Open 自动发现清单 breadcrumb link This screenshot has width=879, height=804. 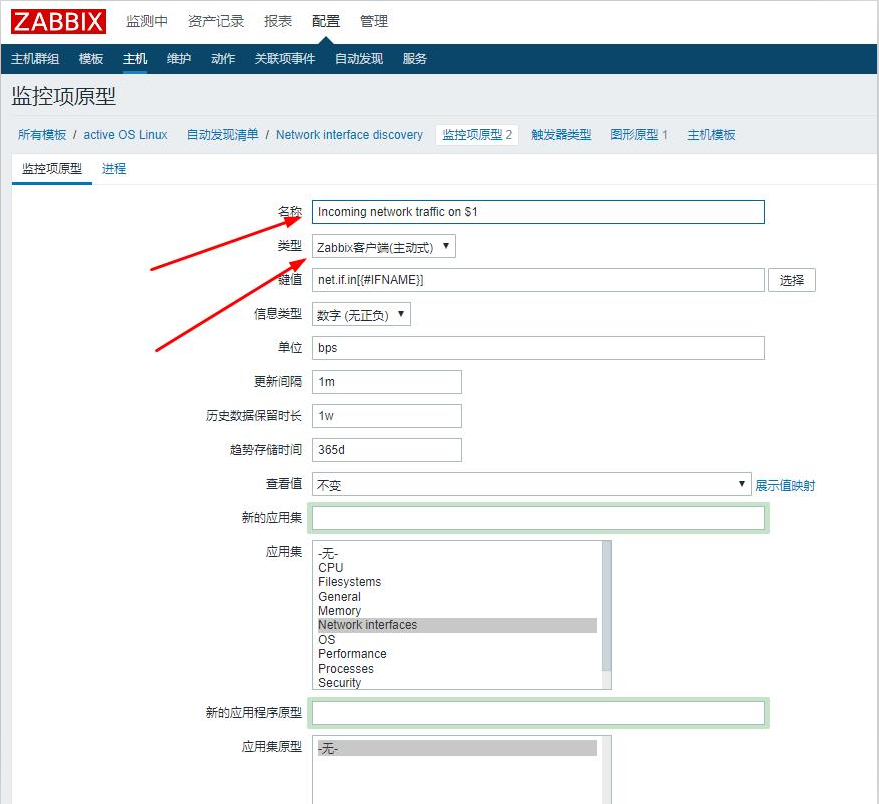223,135
